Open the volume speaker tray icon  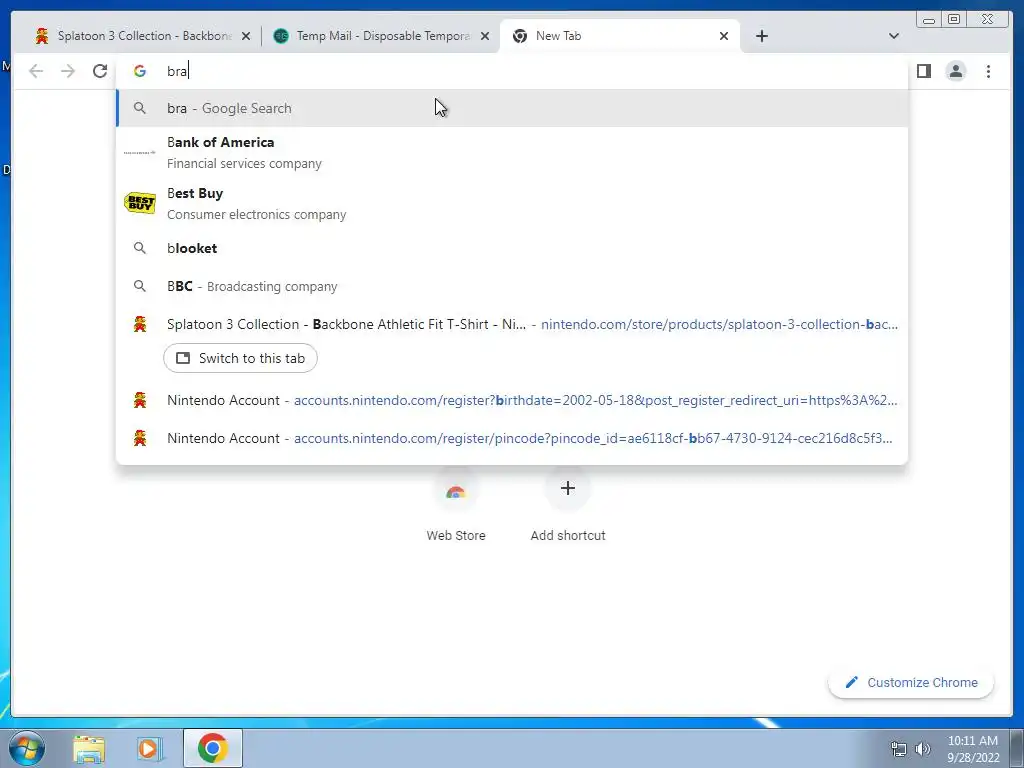(x=922, y=749)
